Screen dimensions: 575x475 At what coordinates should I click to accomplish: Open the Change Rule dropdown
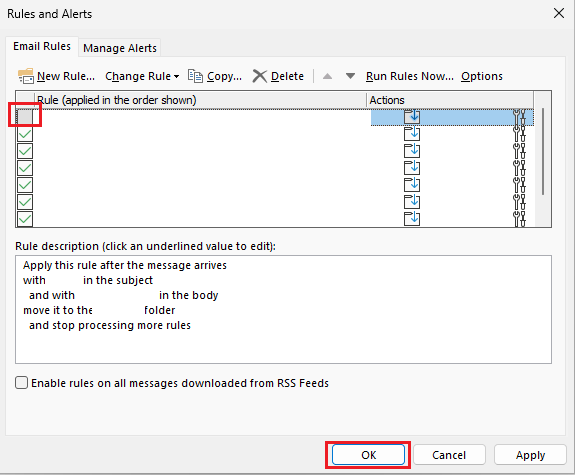(142, 76)
